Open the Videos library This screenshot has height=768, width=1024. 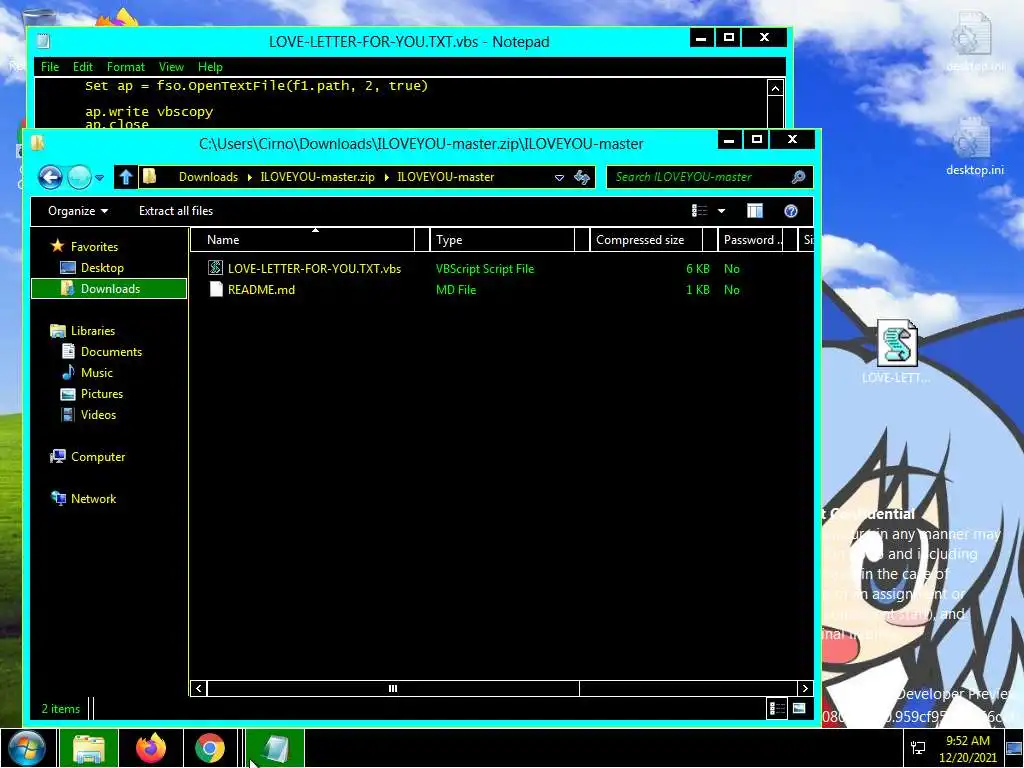98,415
